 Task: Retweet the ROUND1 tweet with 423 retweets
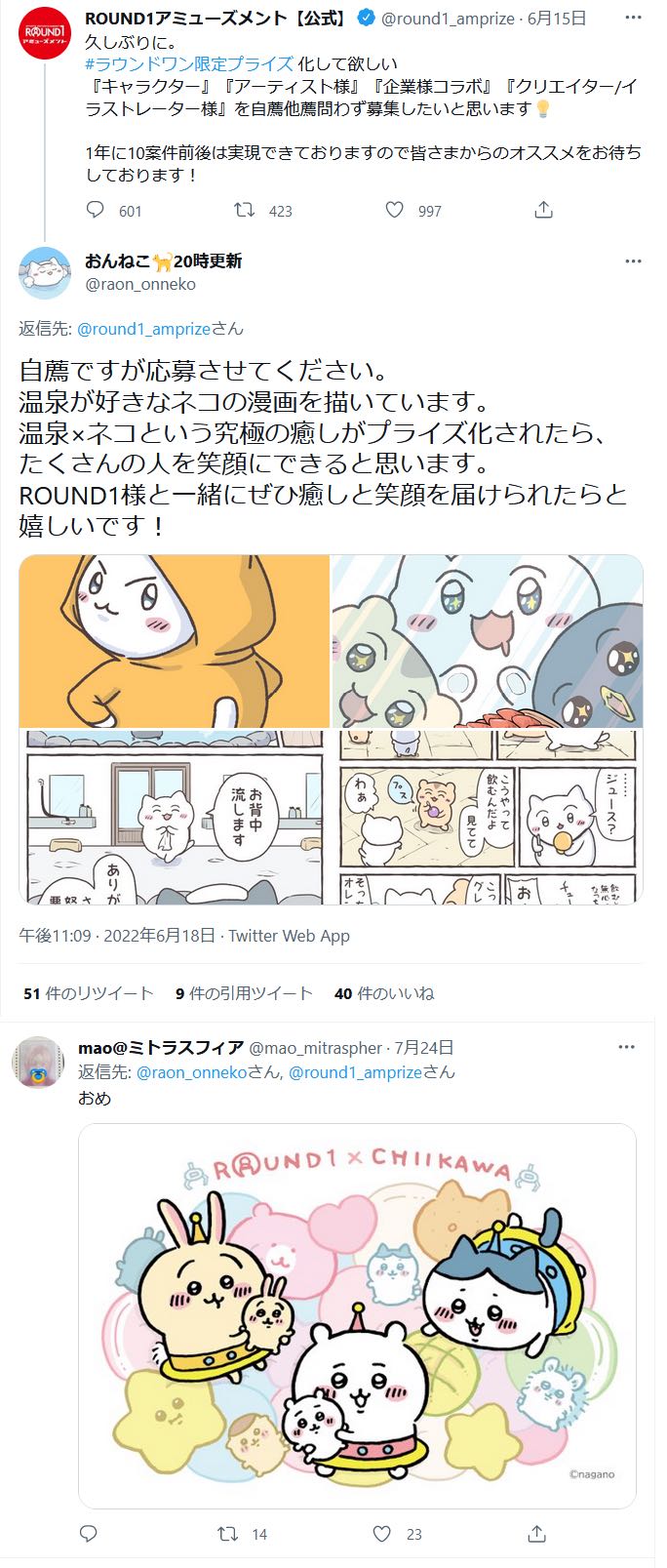click(x=244, y=210)
